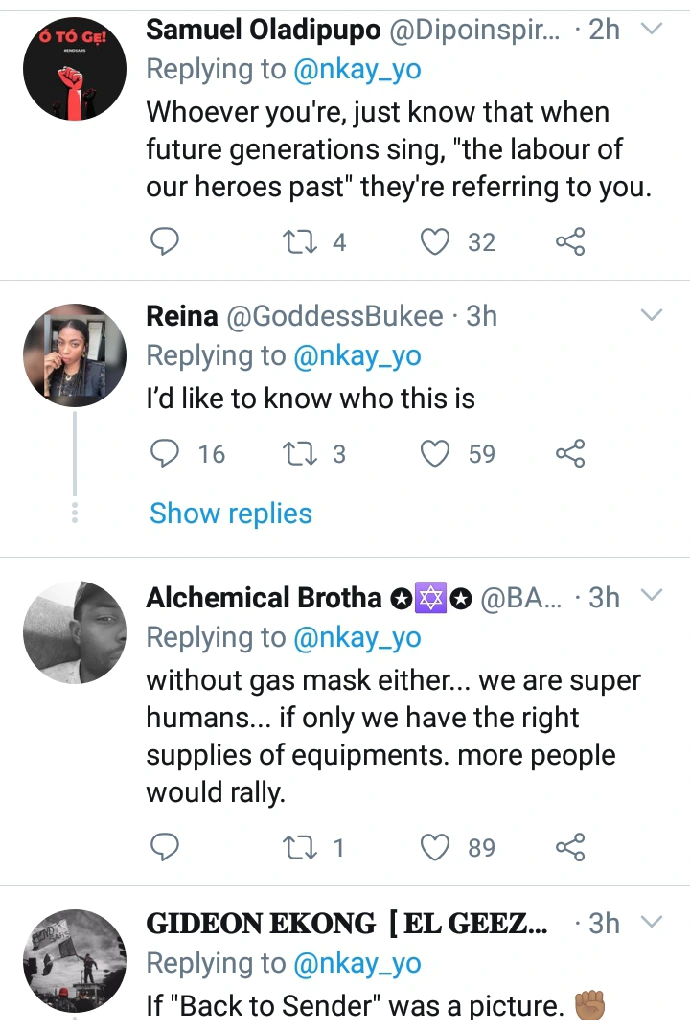Retweet Reina's tweet
Screen dimensions: 690x1020
pyautogui.click(x=299, y=454)
